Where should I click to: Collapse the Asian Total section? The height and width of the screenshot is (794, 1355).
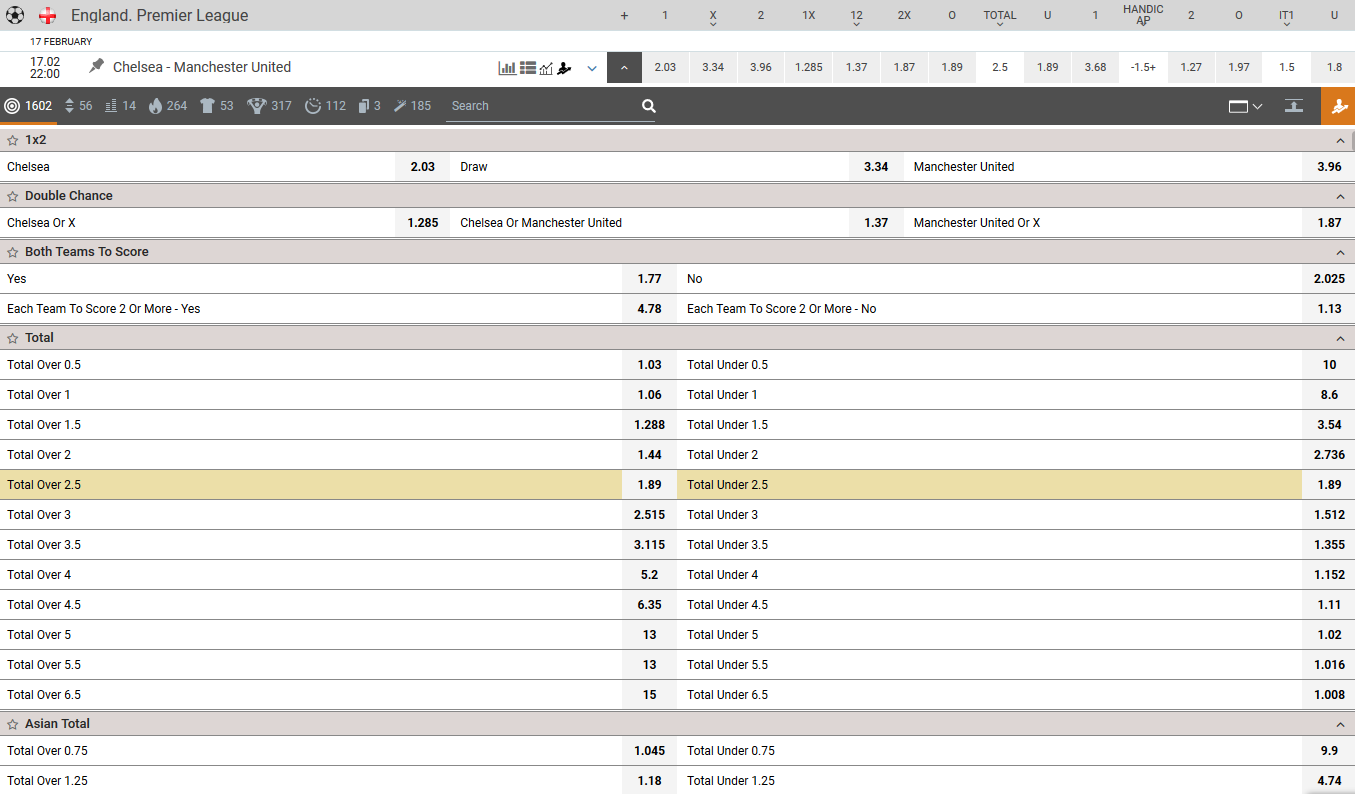(x=1339, y=724)
